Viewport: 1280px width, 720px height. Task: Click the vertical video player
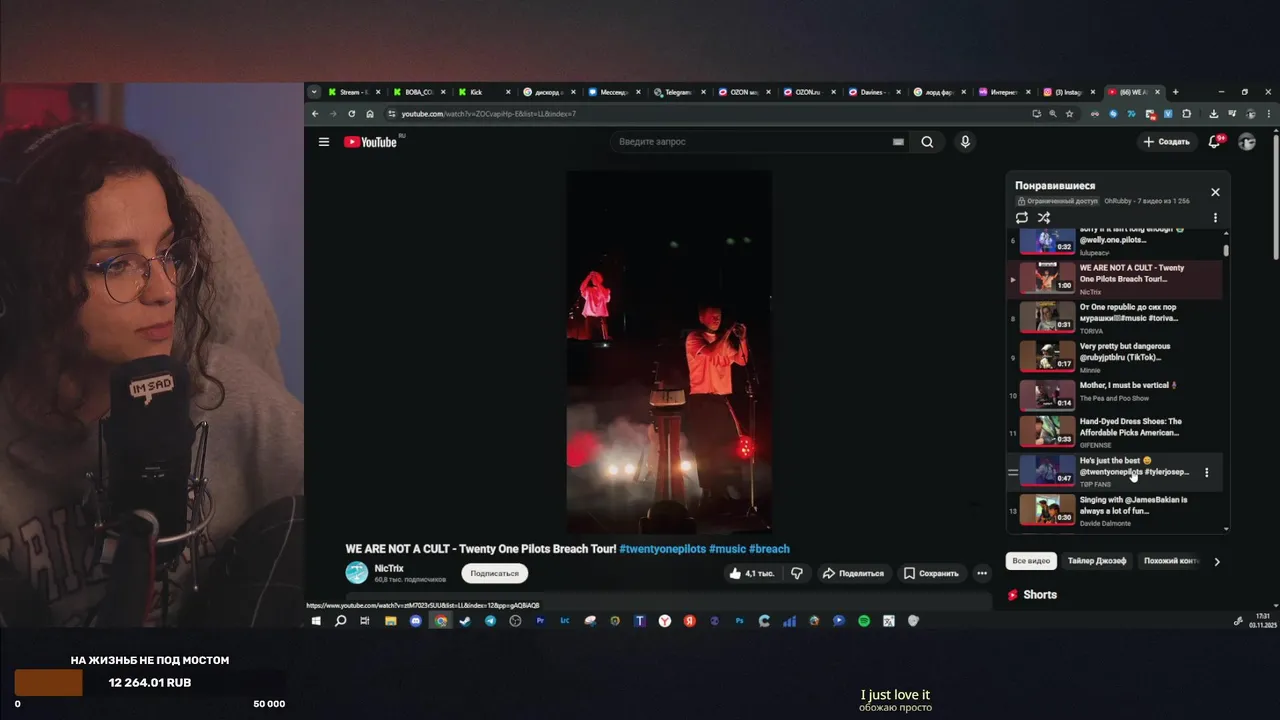pyautogui.click(x=669, y=351)
